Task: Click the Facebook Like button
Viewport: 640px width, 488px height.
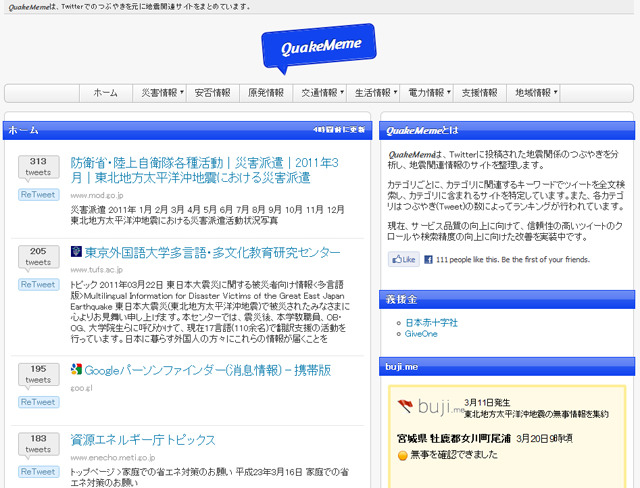Action: [404, 259]
